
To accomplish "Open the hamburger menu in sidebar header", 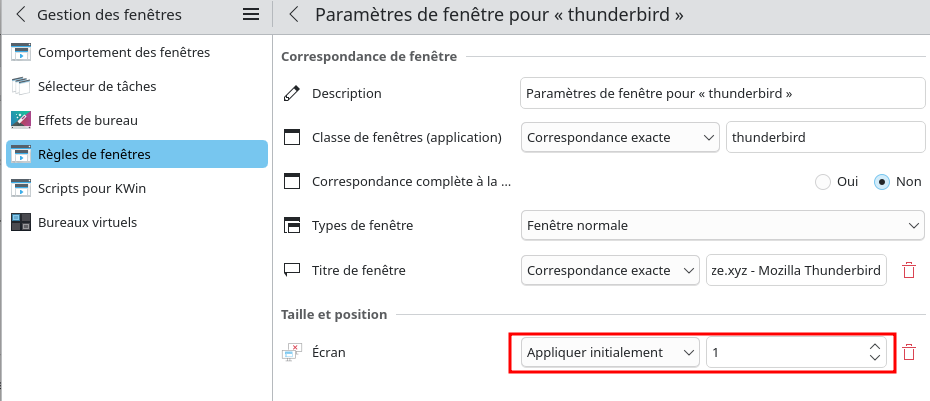I will (x=251, y=15).
